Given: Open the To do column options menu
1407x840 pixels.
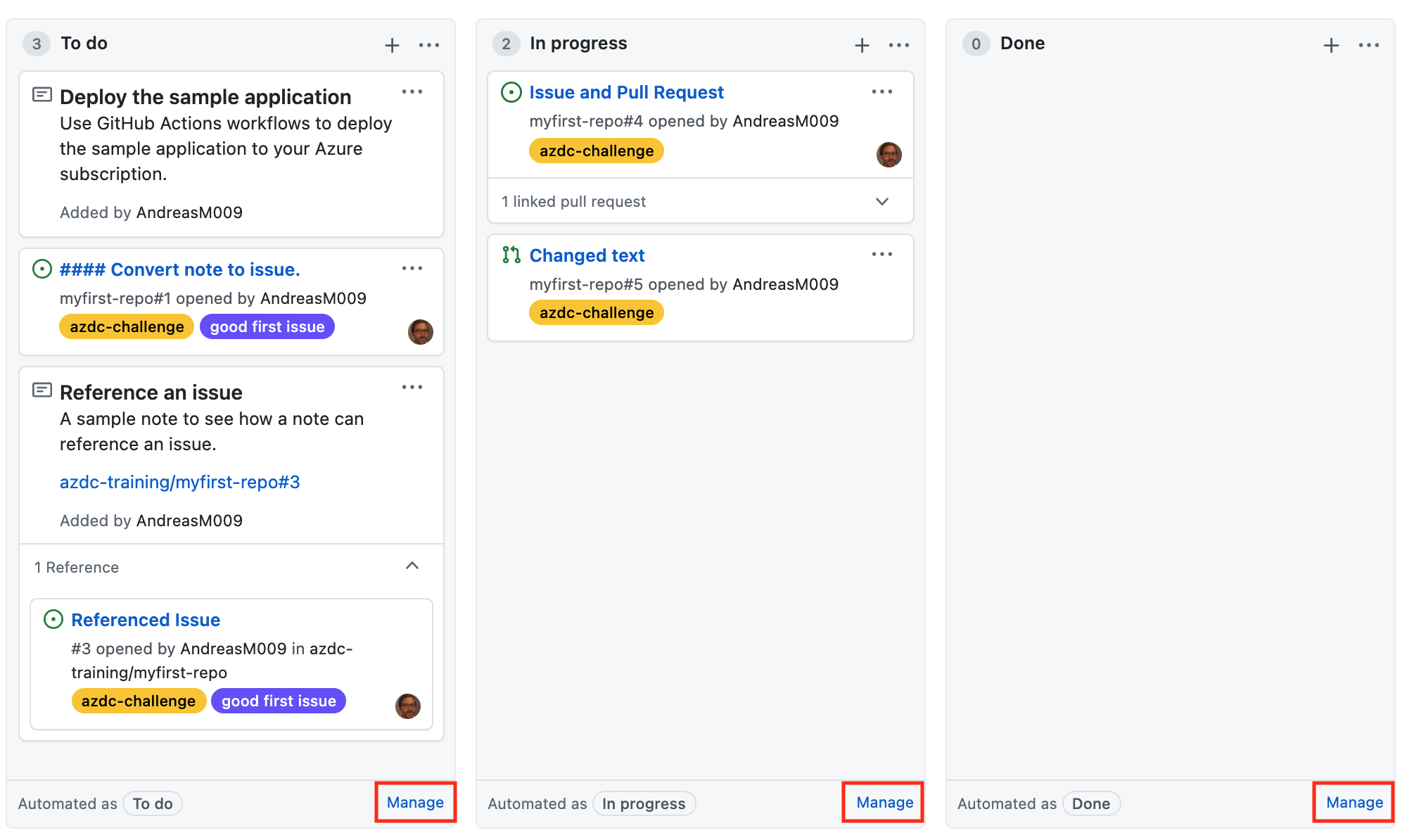Looking at the screenshot, I should pyautogui.click(x=429, y=44).
